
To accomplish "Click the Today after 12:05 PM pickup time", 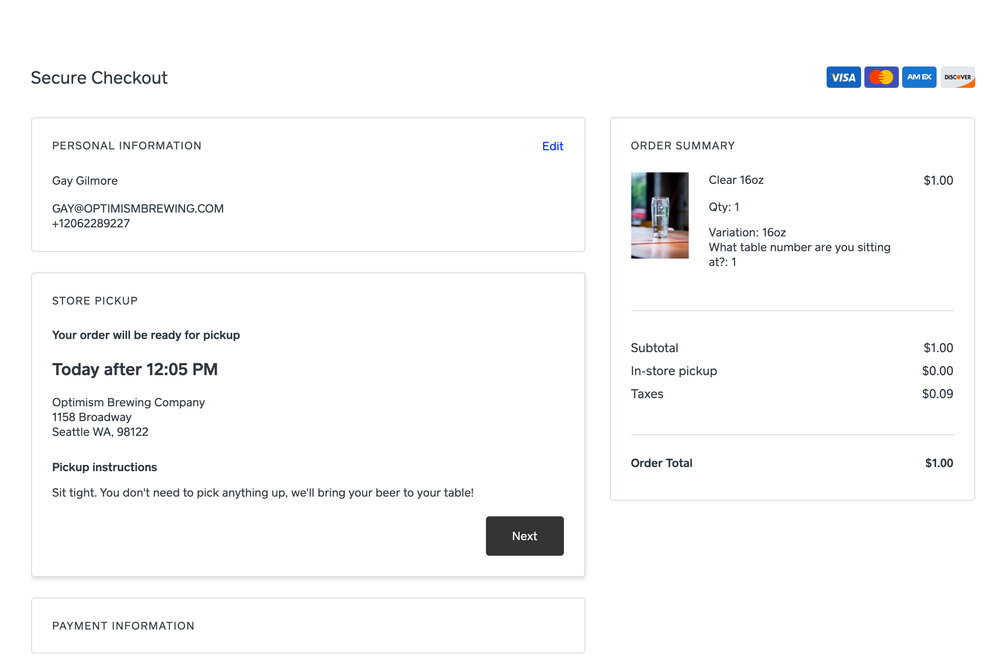I will point(135,370).
